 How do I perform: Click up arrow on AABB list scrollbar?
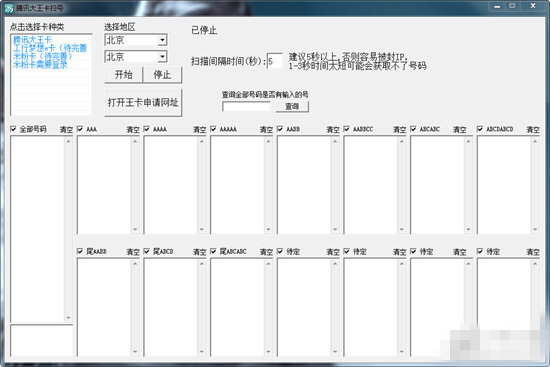(x=335, y=141)
